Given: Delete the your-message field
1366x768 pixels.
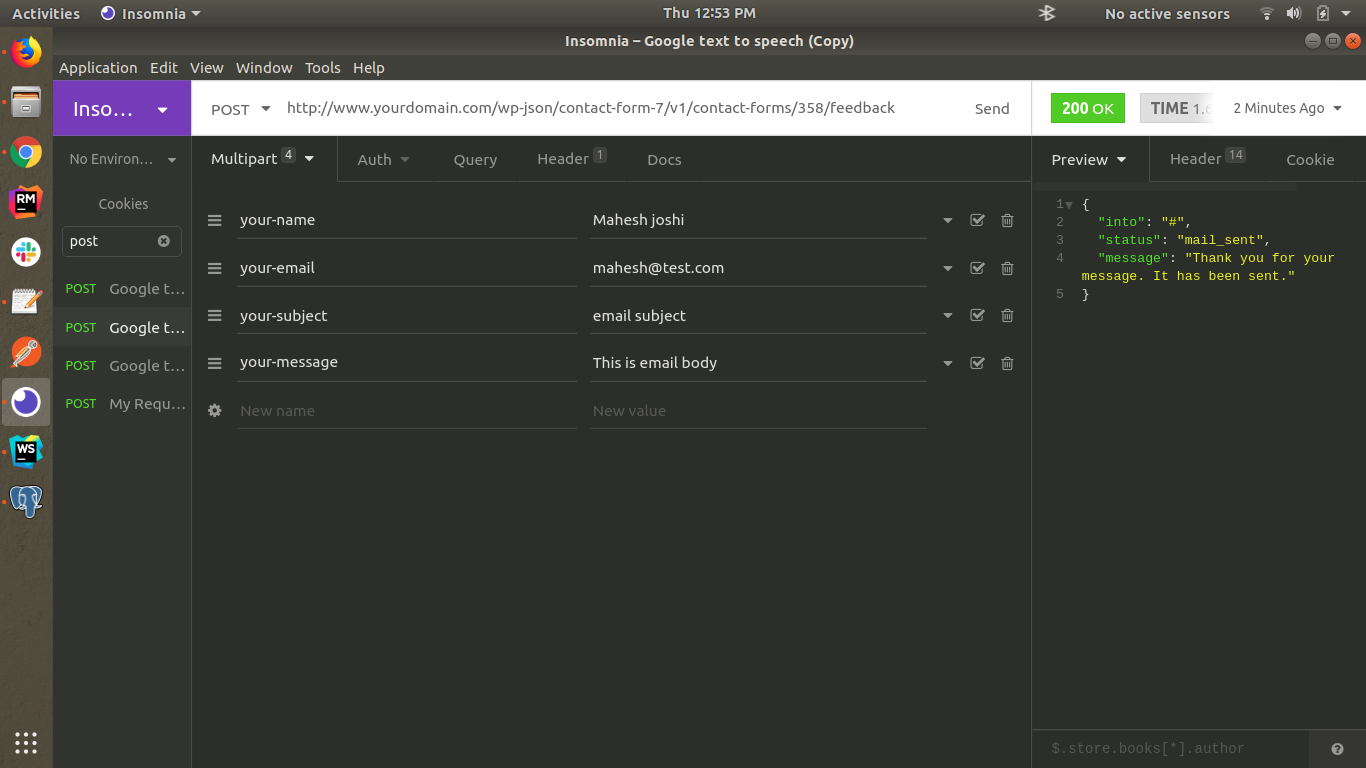Looking at the screenshot, I should point(1007,363).
